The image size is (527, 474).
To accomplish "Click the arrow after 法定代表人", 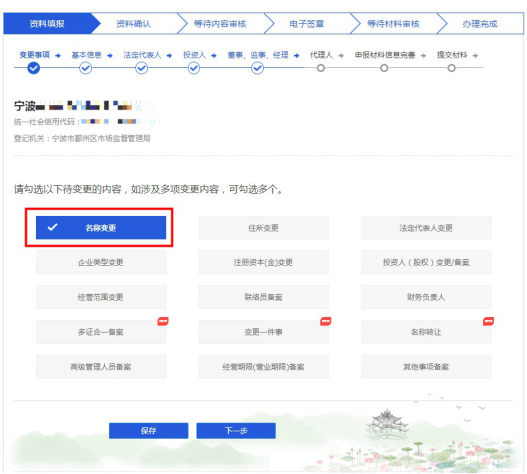I will (169, 55).
